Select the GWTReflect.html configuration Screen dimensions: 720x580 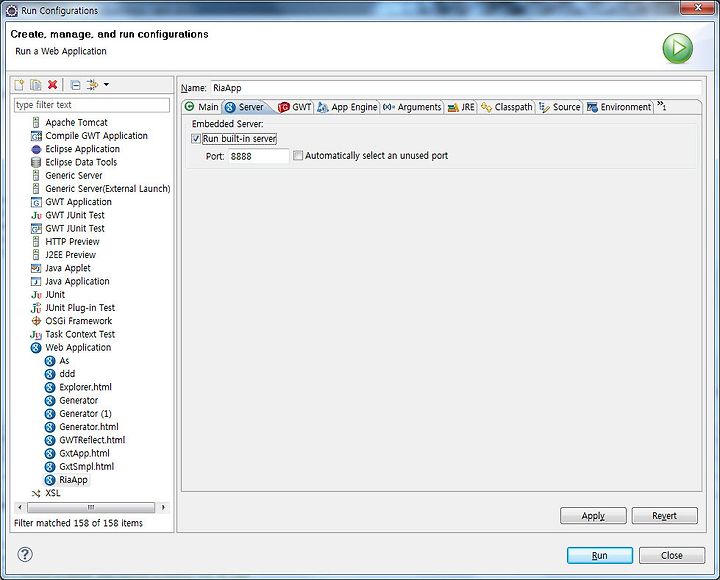pos(92,440)
